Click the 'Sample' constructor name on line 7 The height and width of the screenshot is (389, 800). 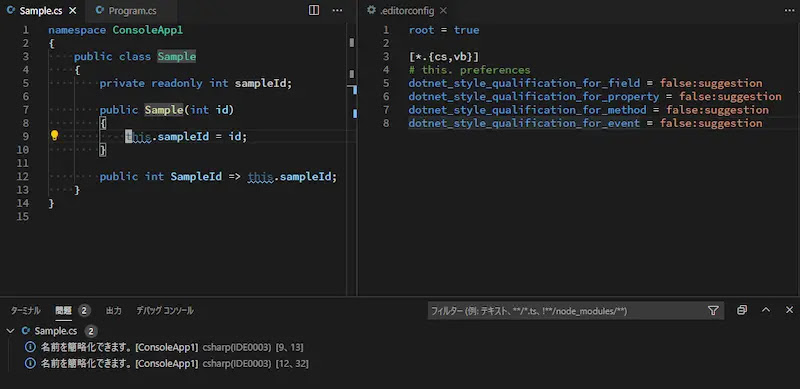[163, 110]
